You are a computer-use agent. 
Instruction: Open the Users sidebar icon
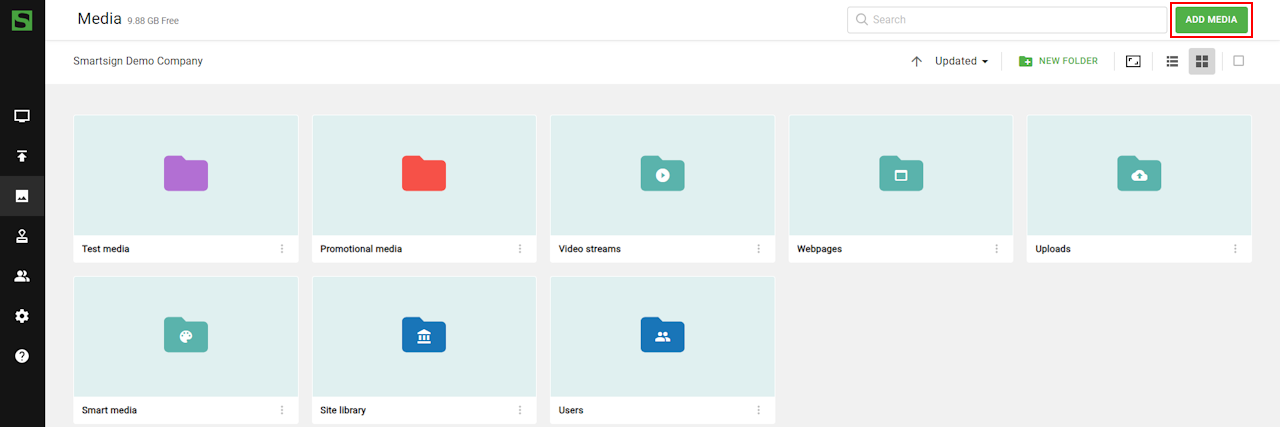pyautogui.click(x=22, y=276)
